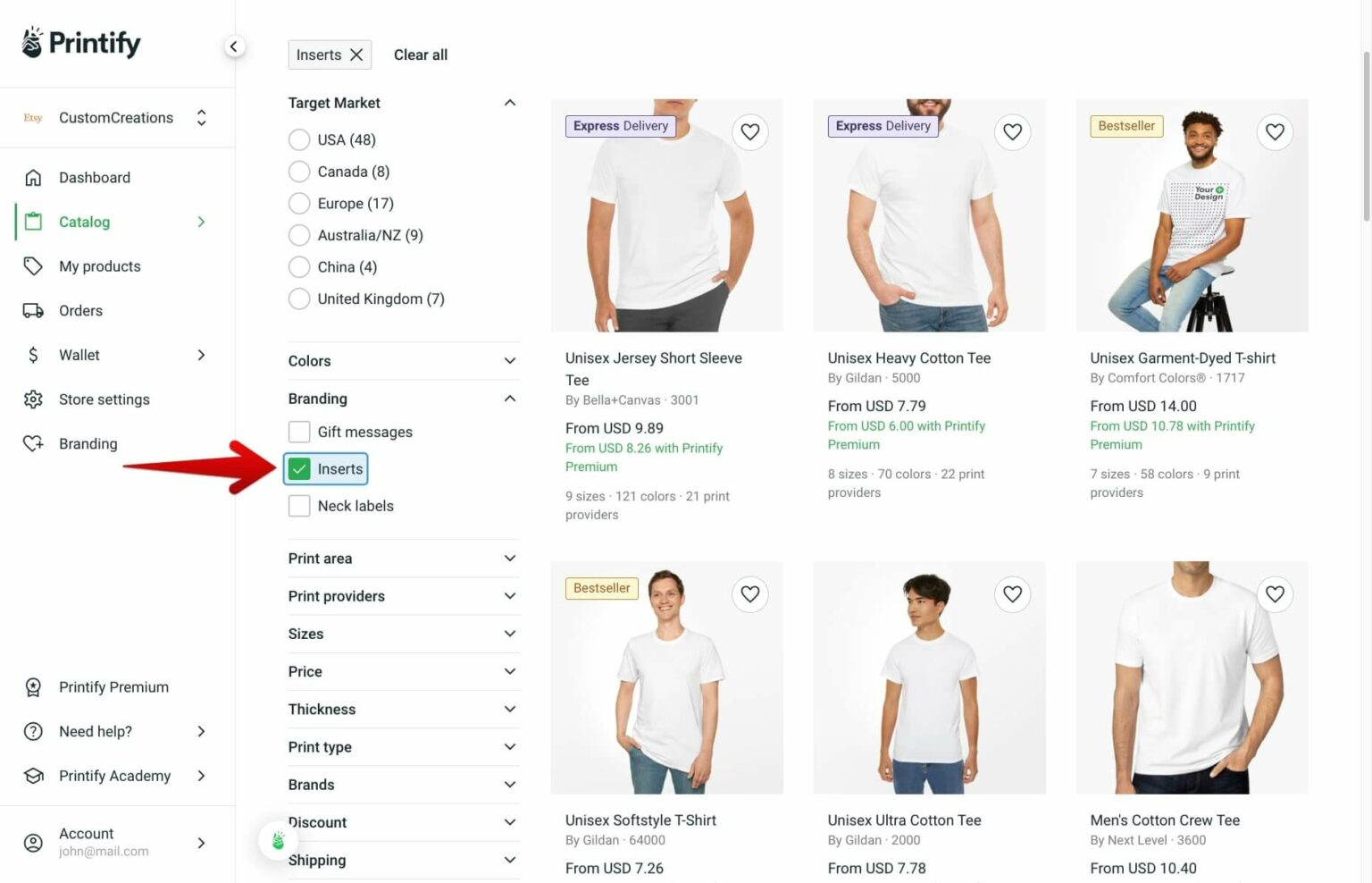This screenshot has width=1372, height=883.
Task: Open My products in the sidebar
Action: pyautogui.click(x=99, y=266)
